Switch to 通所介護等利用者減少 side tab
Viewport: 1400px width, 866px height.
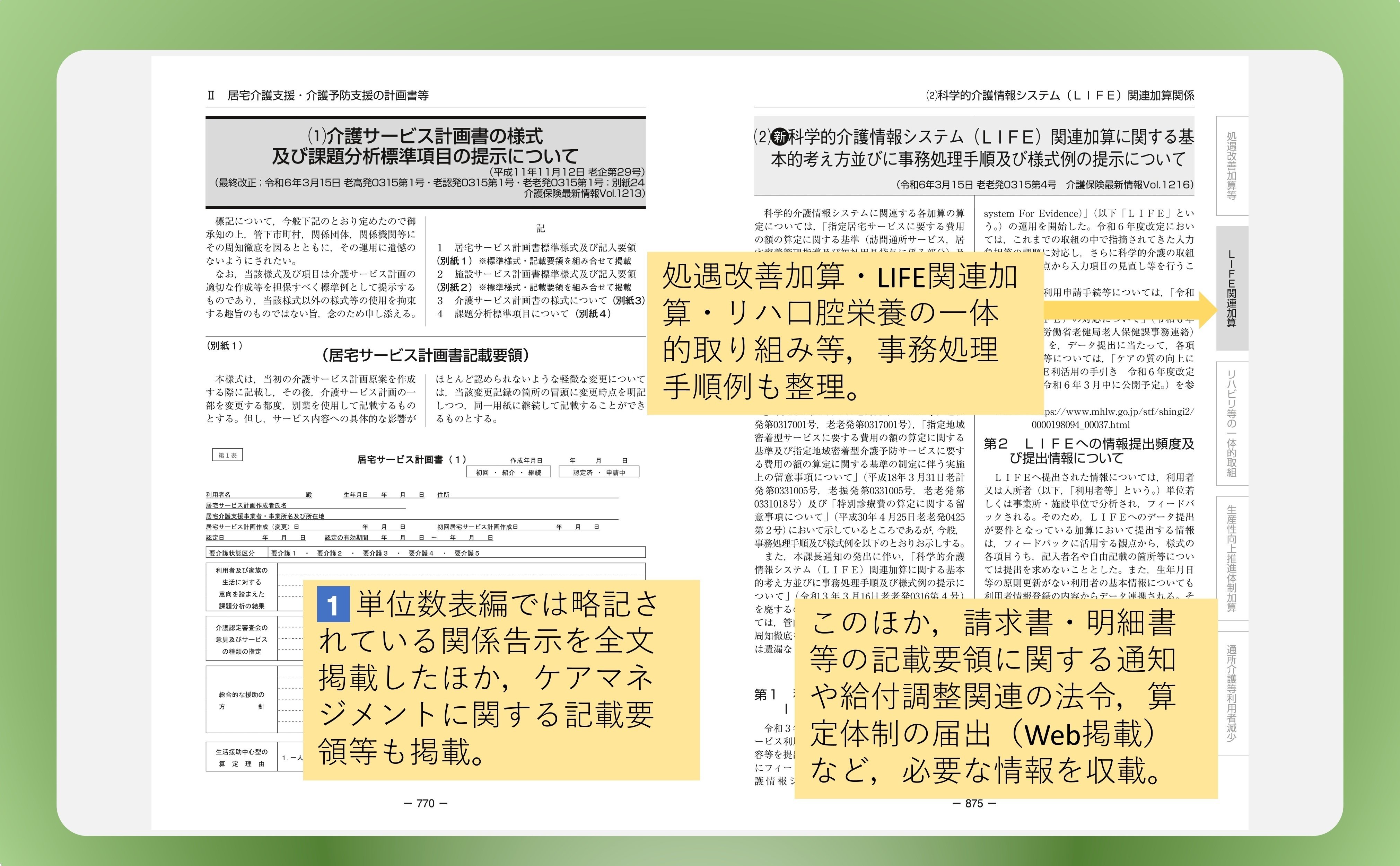pos(1232,693)
